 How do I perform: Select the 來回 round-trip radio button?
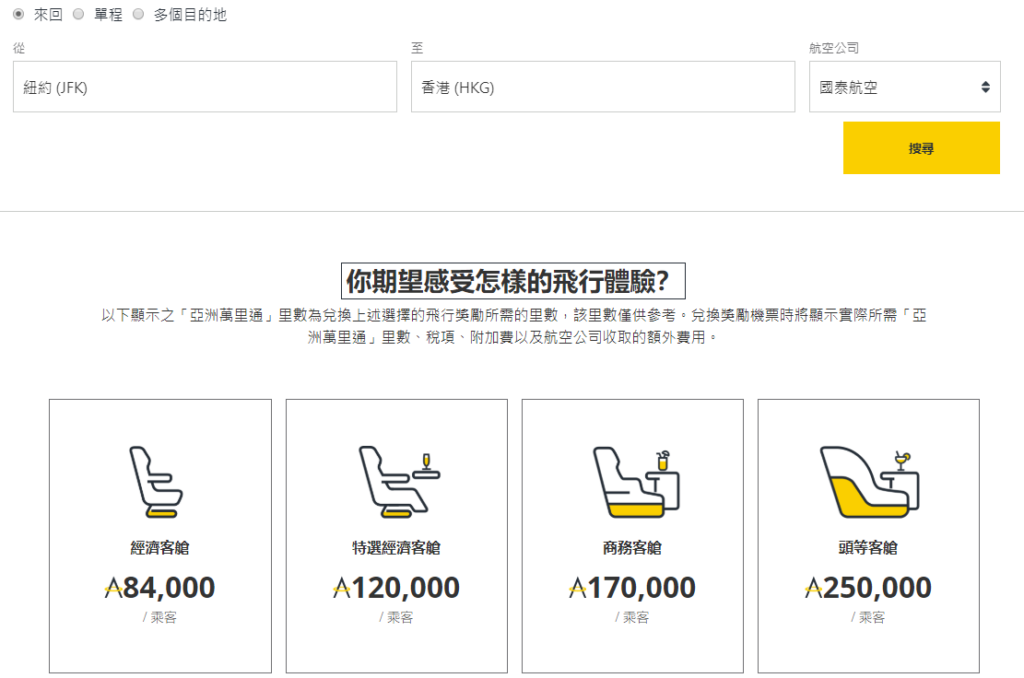click(18, 14)
